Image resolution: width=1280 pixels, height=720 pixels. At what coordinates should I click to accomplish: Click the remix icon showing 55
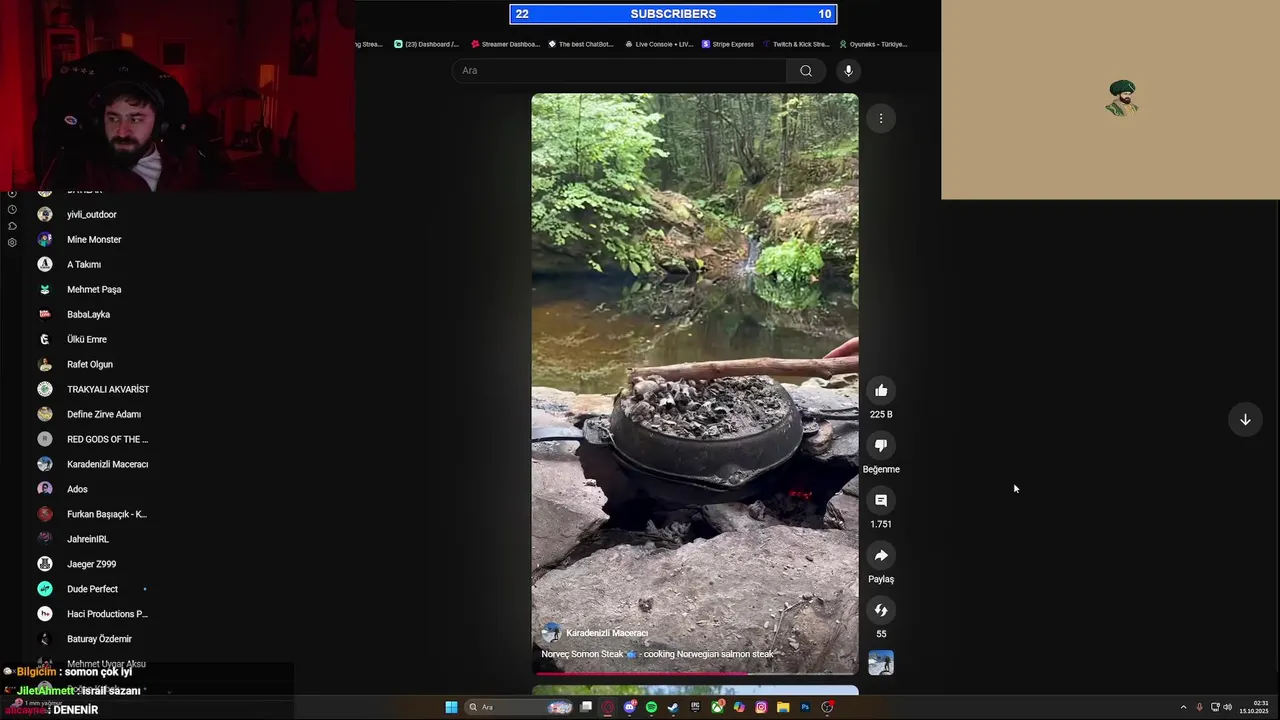pyautogui.click(x=881, y=610)
